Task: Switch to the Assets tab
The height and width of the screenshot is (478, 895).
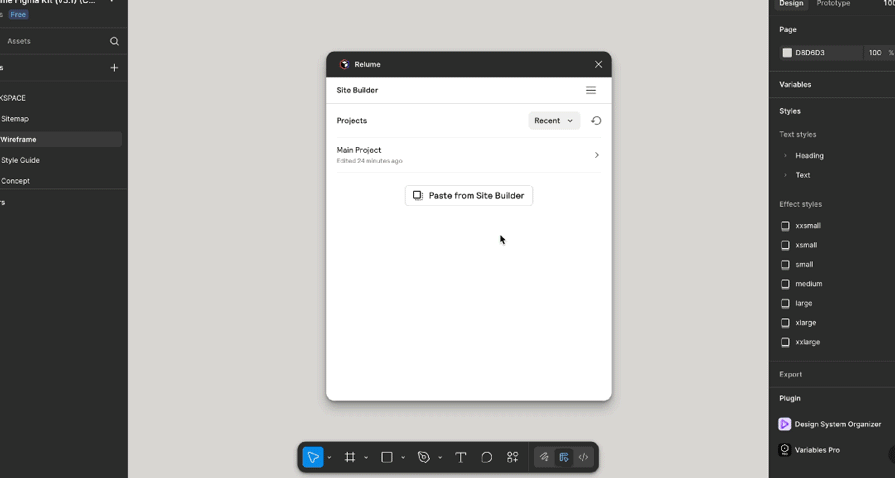Action: [x=19, y=41]
